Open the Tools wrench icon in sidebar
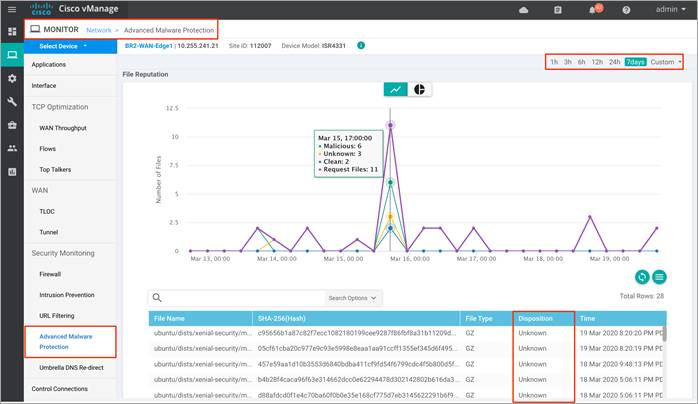This screenshot has height=404, width=698. click(x=12, y=102)
